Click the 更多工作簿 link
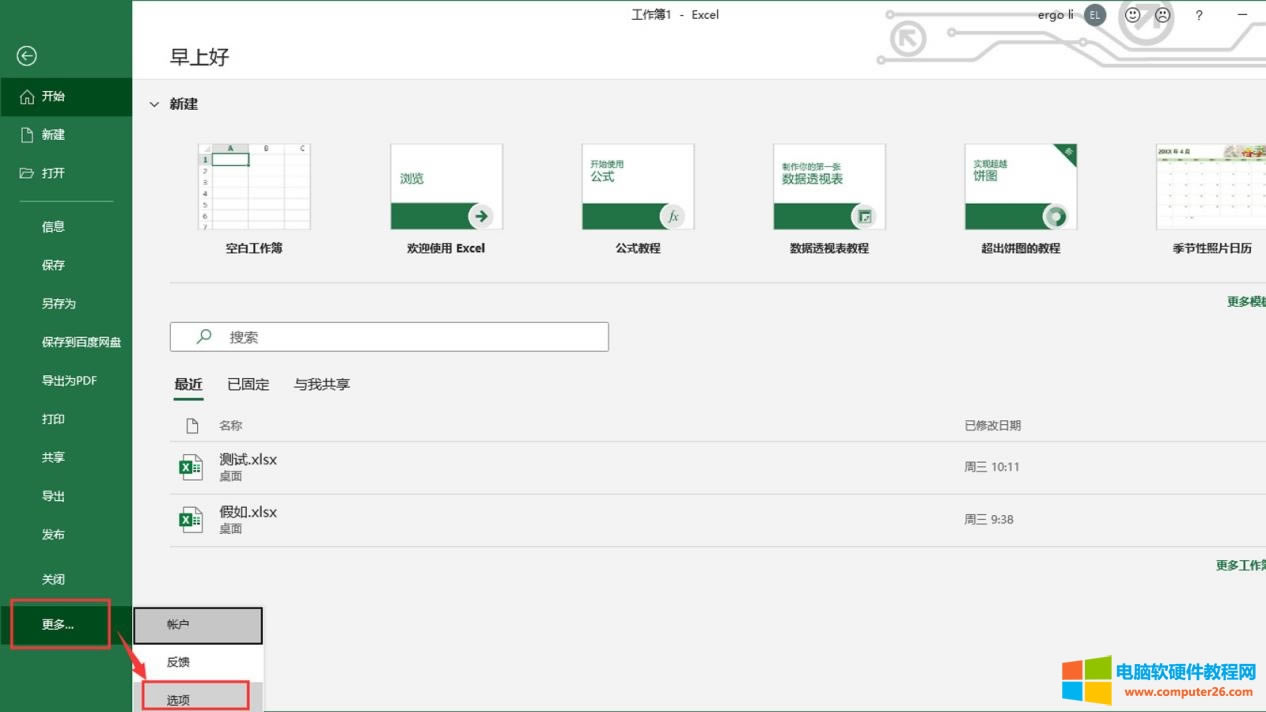 [1240, 566]
